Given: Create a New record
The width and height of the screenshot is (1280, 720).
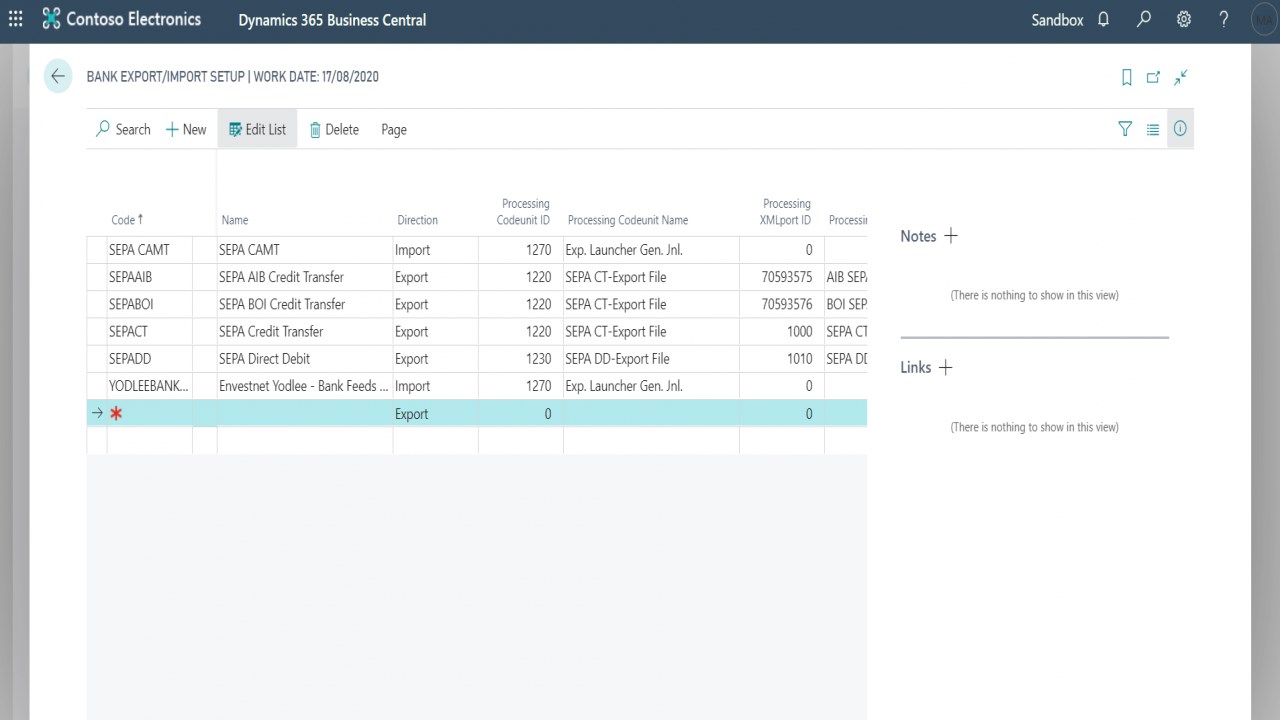Looking at the screenshot, I should [186, 129].
